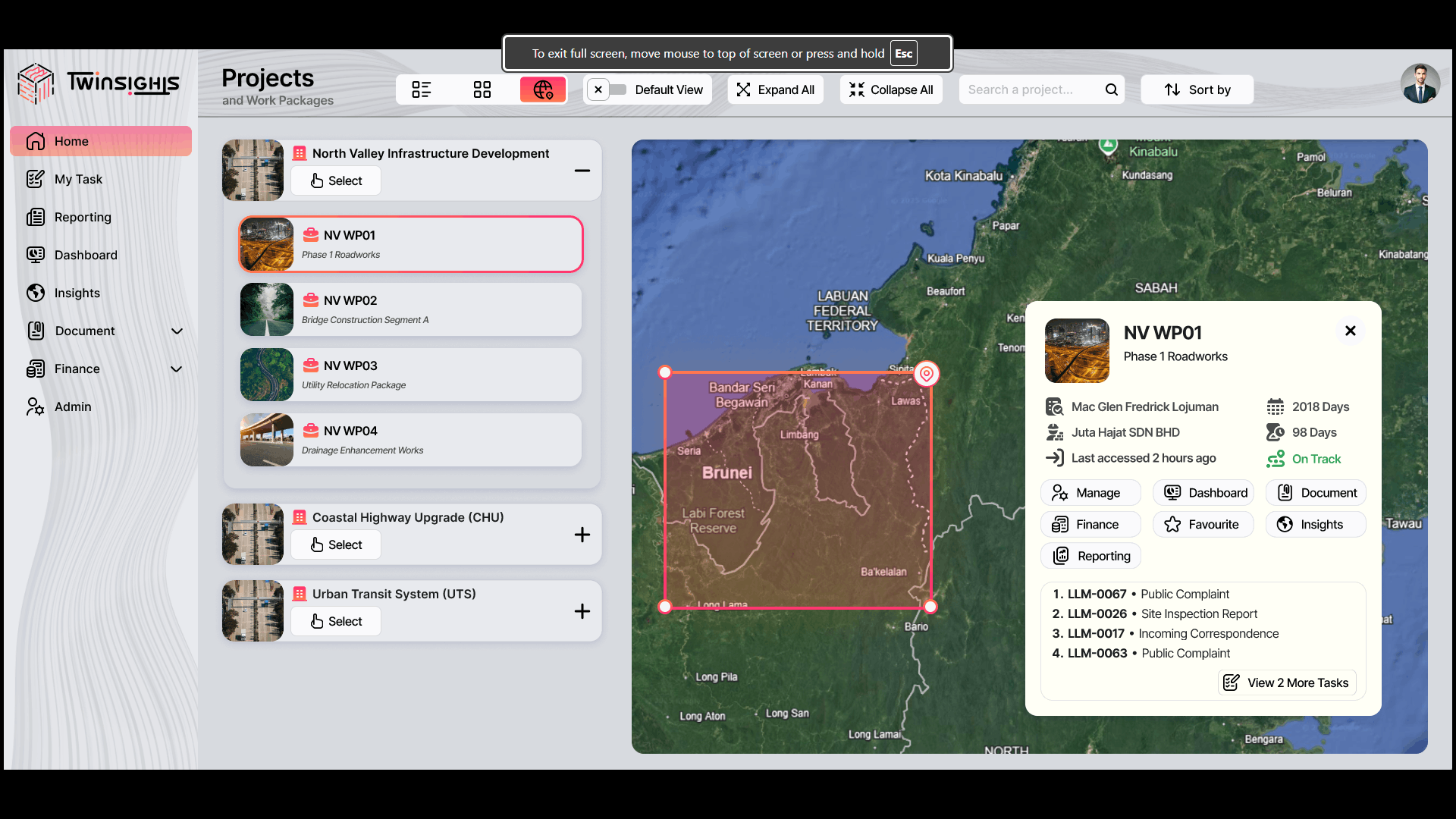Switch to list view icon

coord(421,89)
